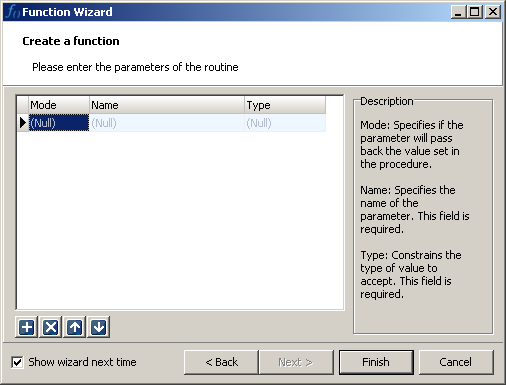
Task: Add a new parameter with the plus icon
Action: tap(26, 327)
